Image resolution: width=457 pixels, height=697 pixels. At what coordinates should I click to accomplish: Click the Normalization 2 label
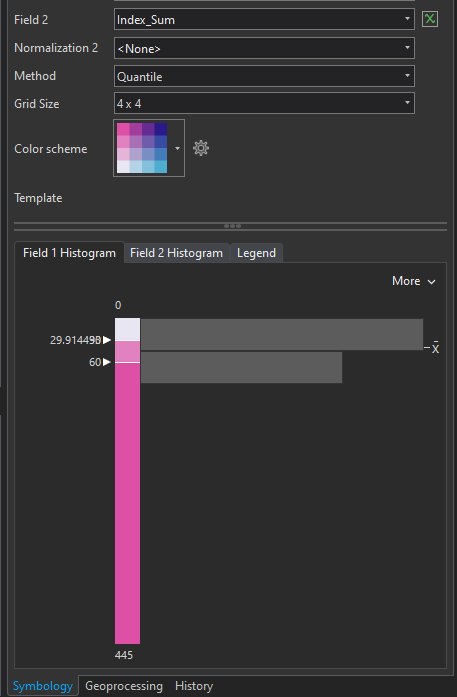click(x=56, y=48)
